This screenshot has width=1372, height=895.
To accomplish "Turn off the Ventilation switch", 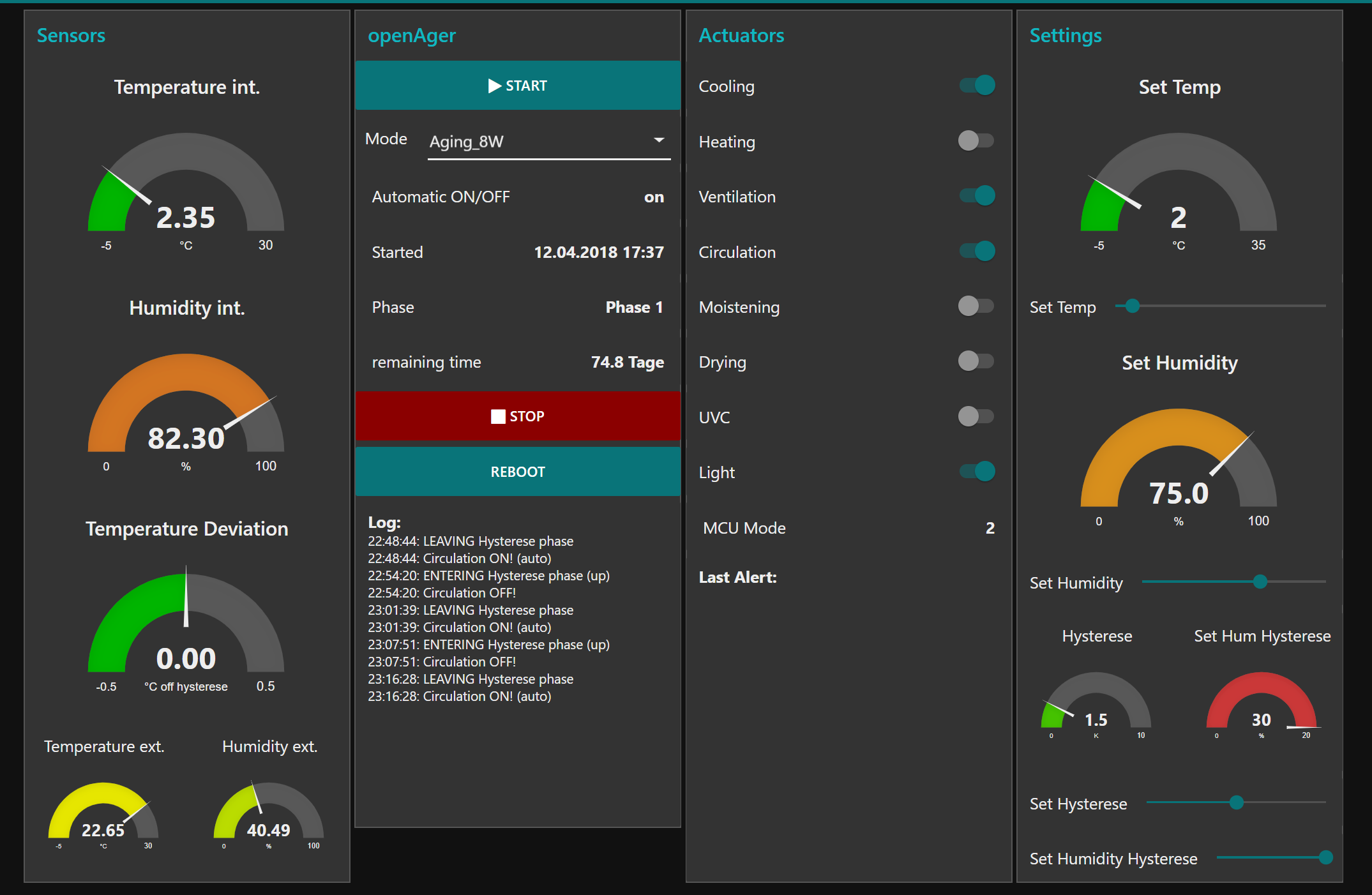I will pos(977,195).
